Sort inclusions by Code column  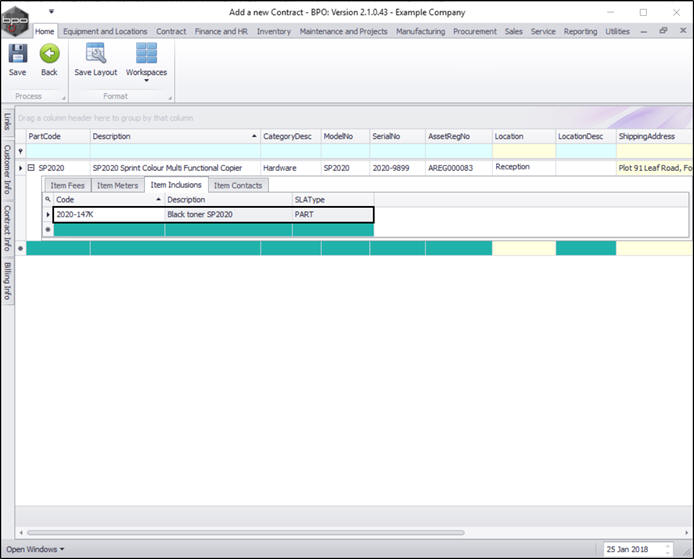point(109,200)
